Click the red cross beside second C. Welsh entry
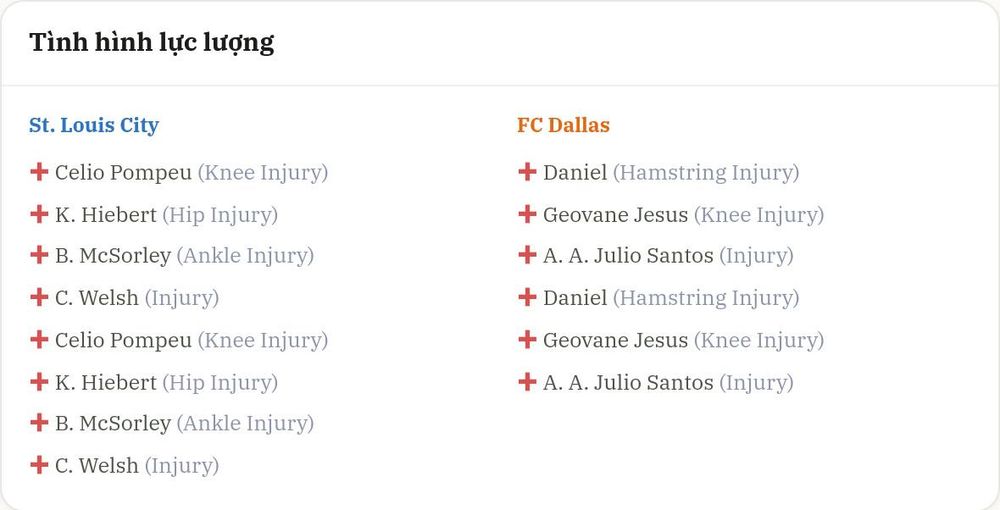1000x510 pixels. click(39, 465)
